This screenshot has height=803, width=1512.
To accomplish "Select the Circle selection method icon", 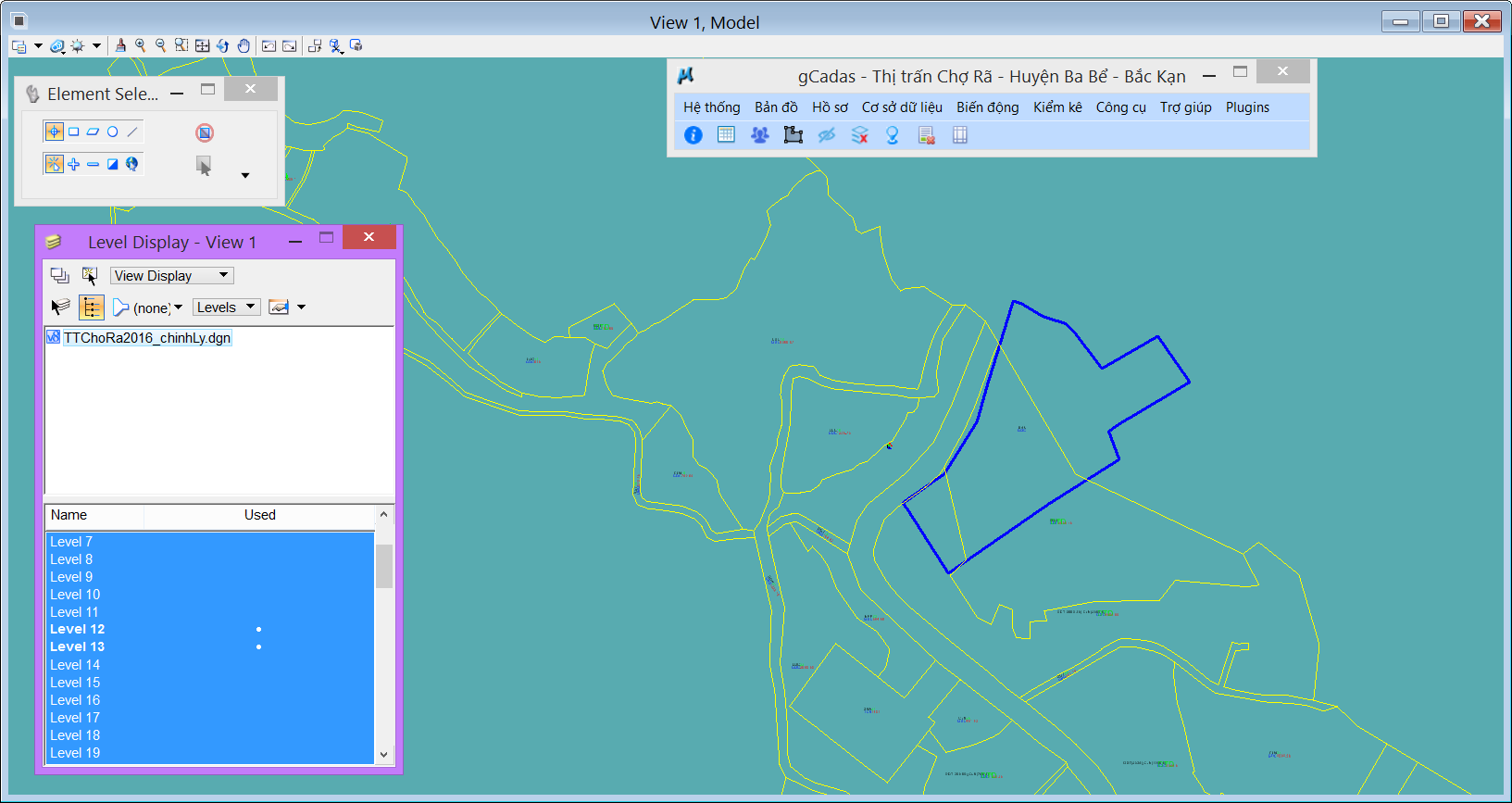I will point(113,132).
